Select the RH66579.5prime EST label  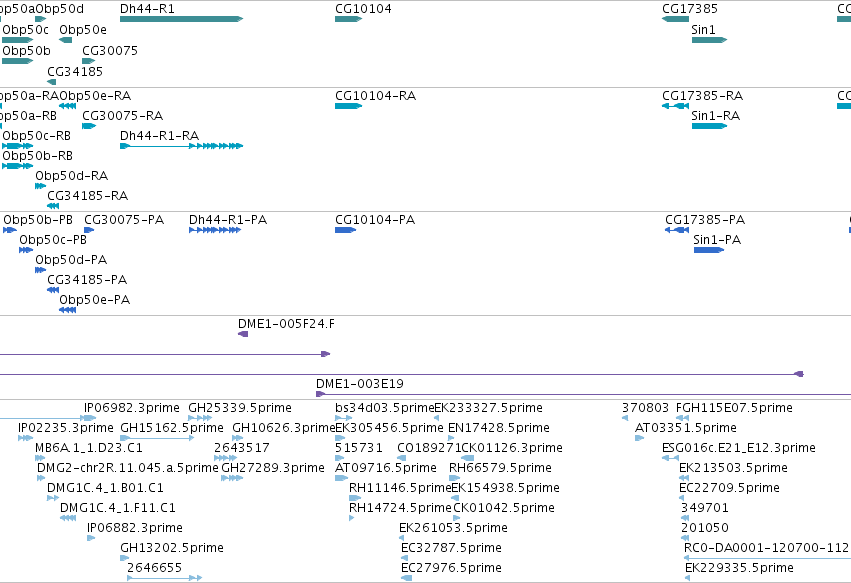pyautogui.click(x=500, y=468)
